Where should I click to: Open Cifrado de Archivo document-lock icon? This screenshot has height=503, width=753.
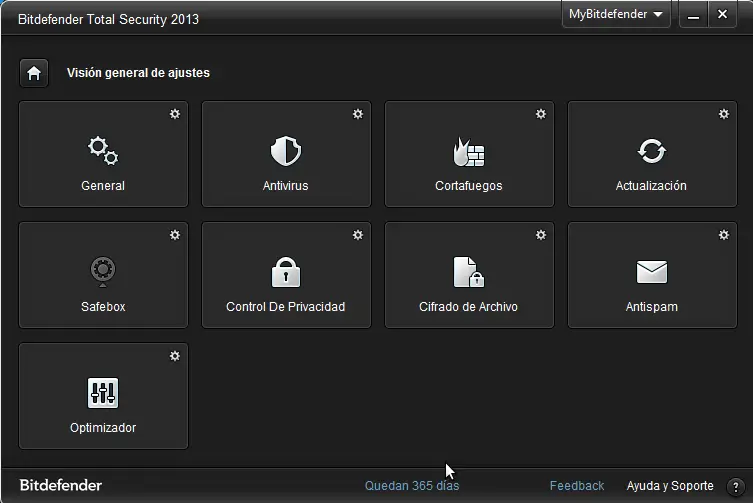tap(469, 272)
